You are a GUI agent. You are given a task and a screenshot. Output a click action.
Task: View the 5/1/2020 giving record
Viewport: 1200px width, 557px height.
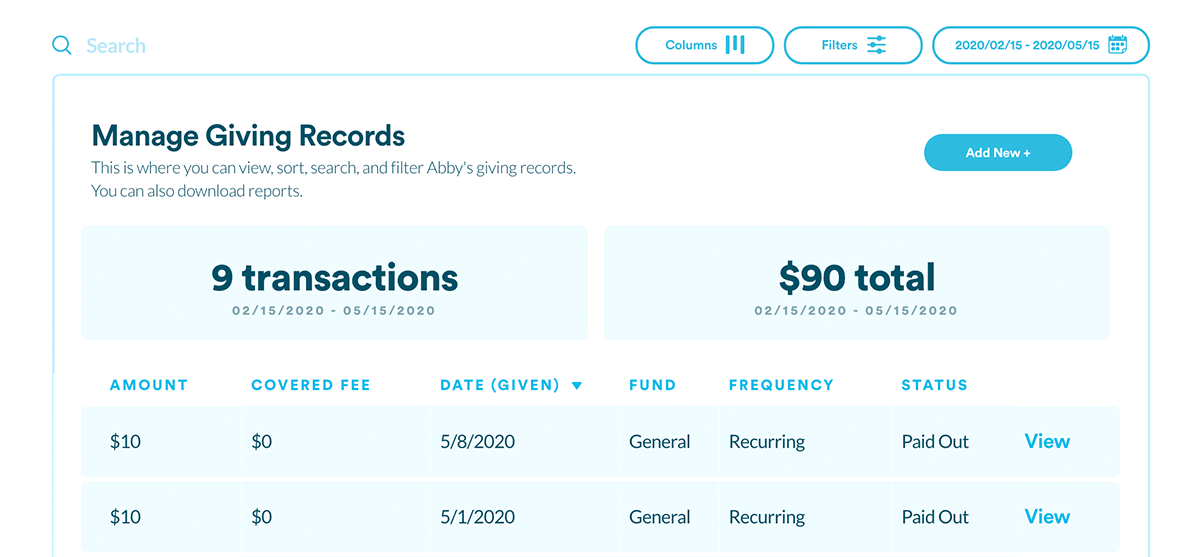(1047, 517)
